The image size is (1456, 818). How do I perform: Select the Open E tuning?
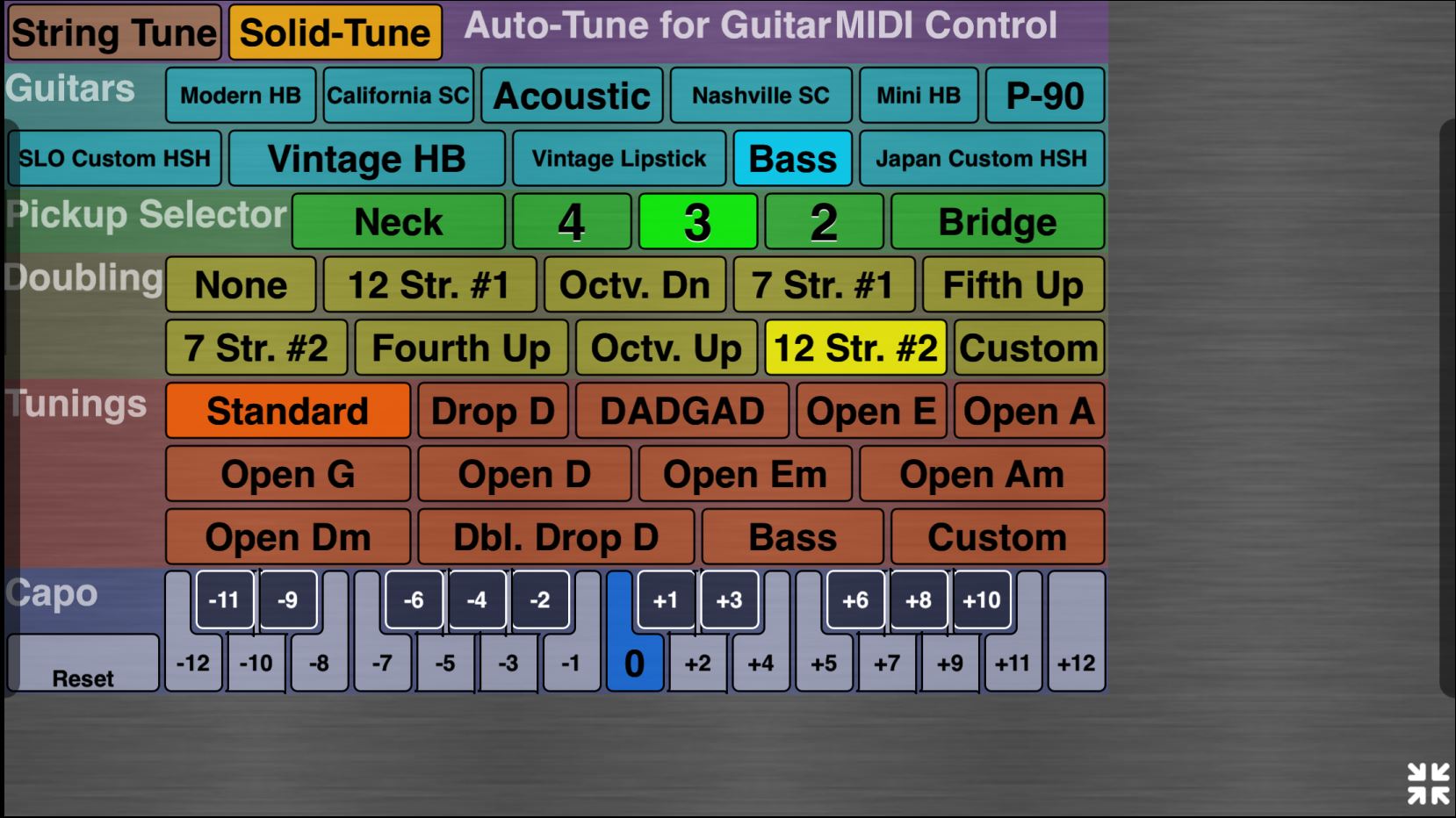[x=871, y=411]
